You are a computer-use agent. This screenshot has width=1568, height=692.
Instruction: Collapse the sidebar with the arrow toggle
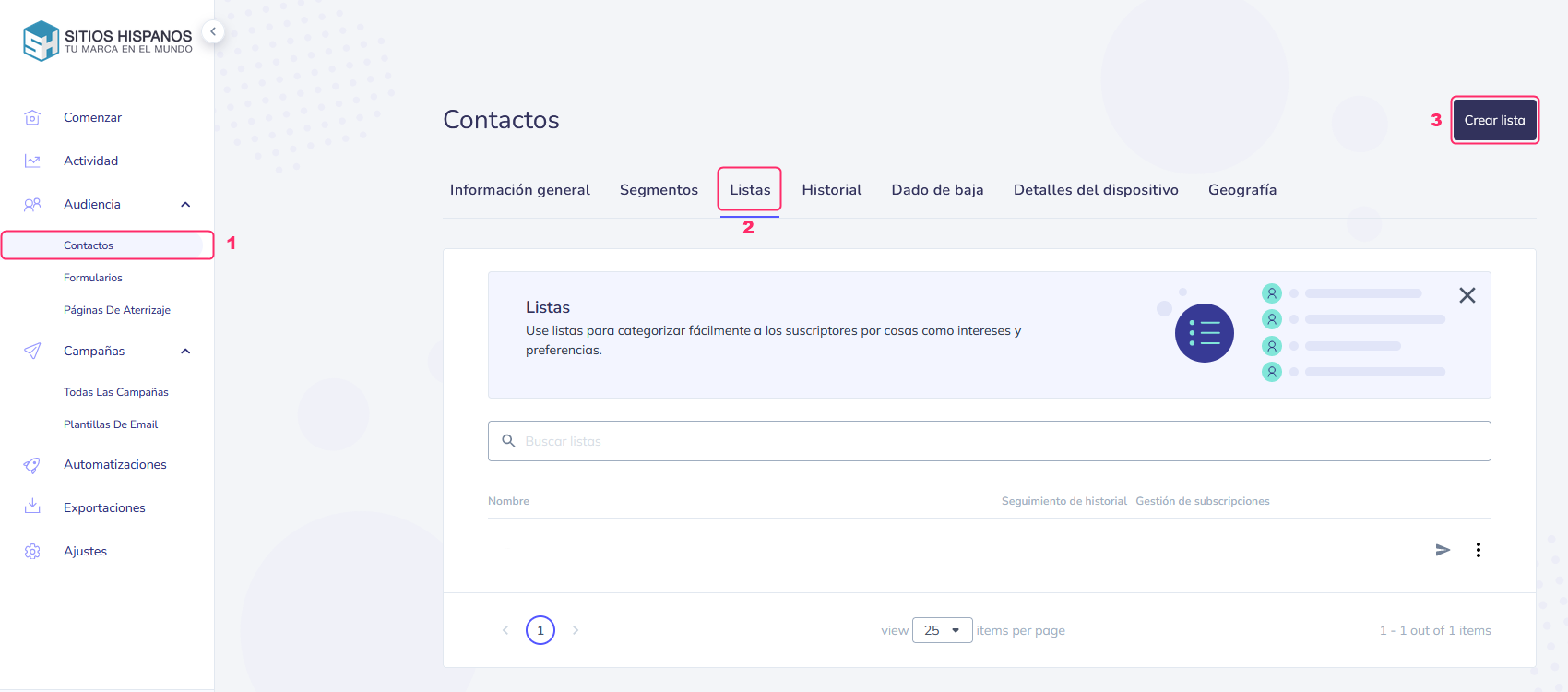coord(213,31)
